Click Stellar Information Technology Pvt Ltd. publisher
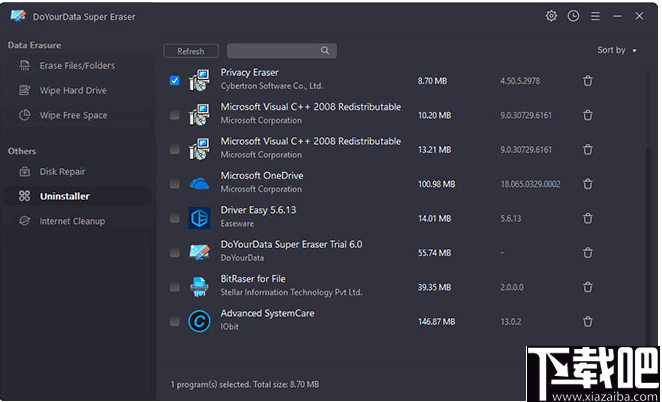This screenshot has width=662, height=402. tap(291, 292)
